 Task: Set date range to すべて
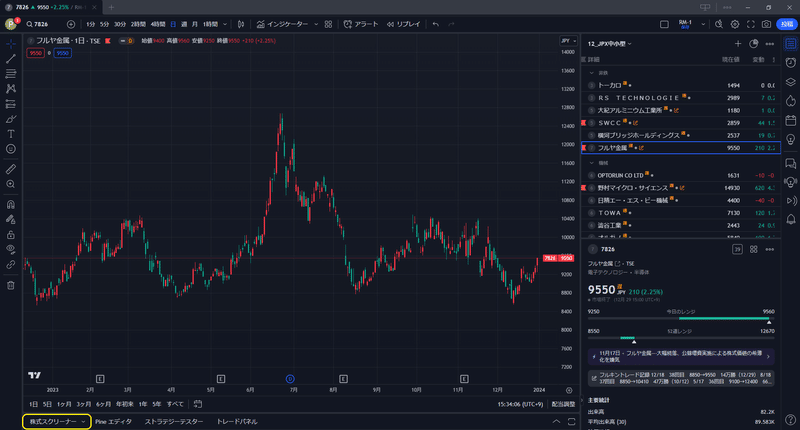pos(175,404)
